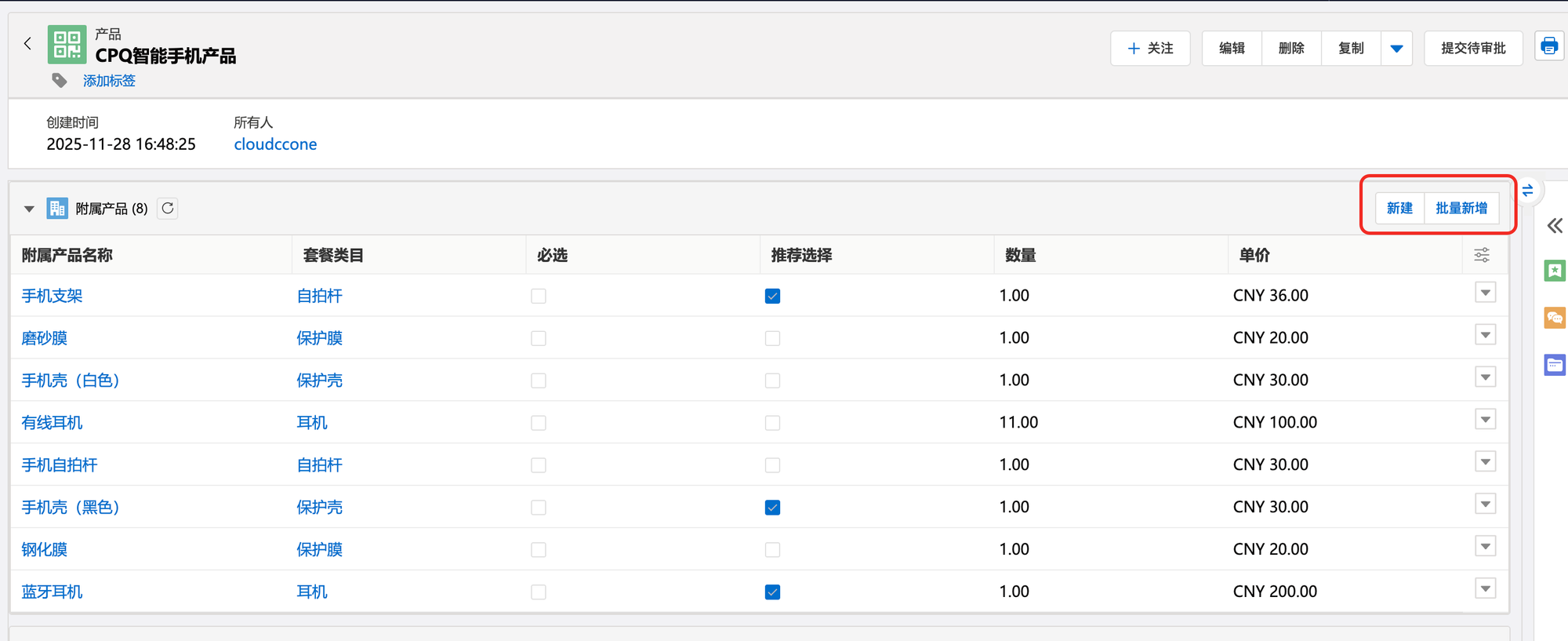Image resolution: width=1568 pixels, height=641 pixels.
Task: Uncheck 推荐选择 for 手机支架
Action: coord(772,297)
